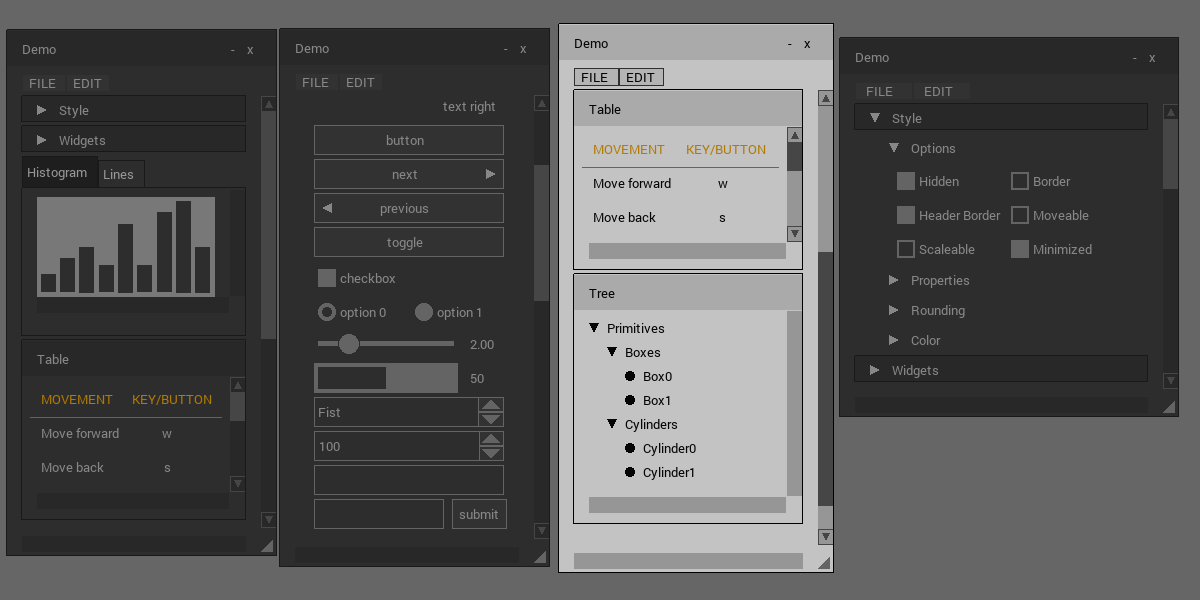Click the slider knob showing 2.00
This screenshot has width=1200, height=600.
pos(349,344)
